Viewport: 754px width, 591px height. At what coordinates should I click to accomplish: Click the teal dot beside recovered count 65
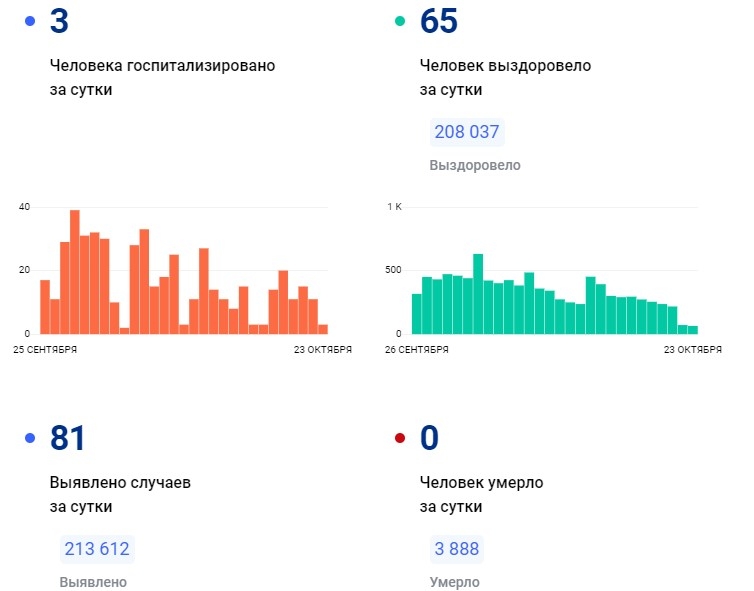400,20
